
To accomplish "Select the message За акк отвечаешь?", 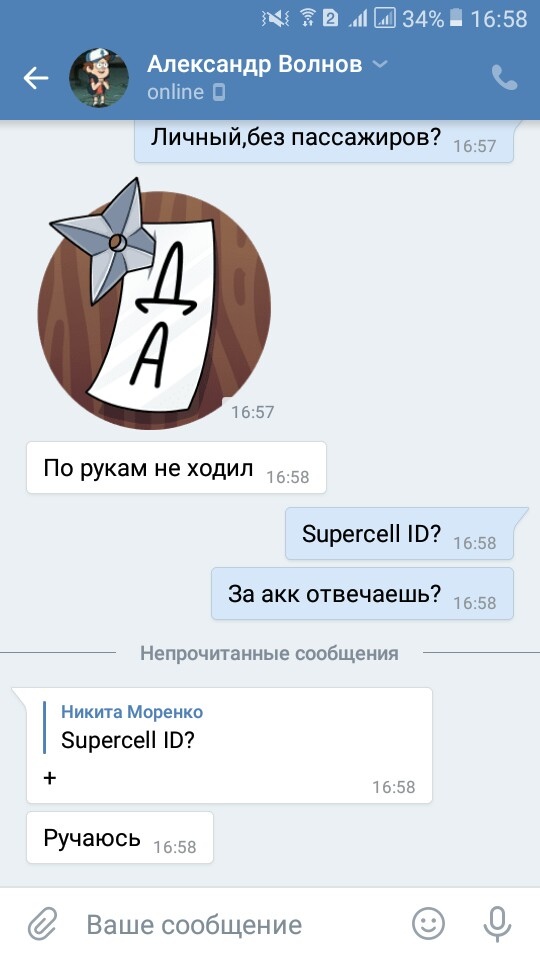I will click(362, 593).
